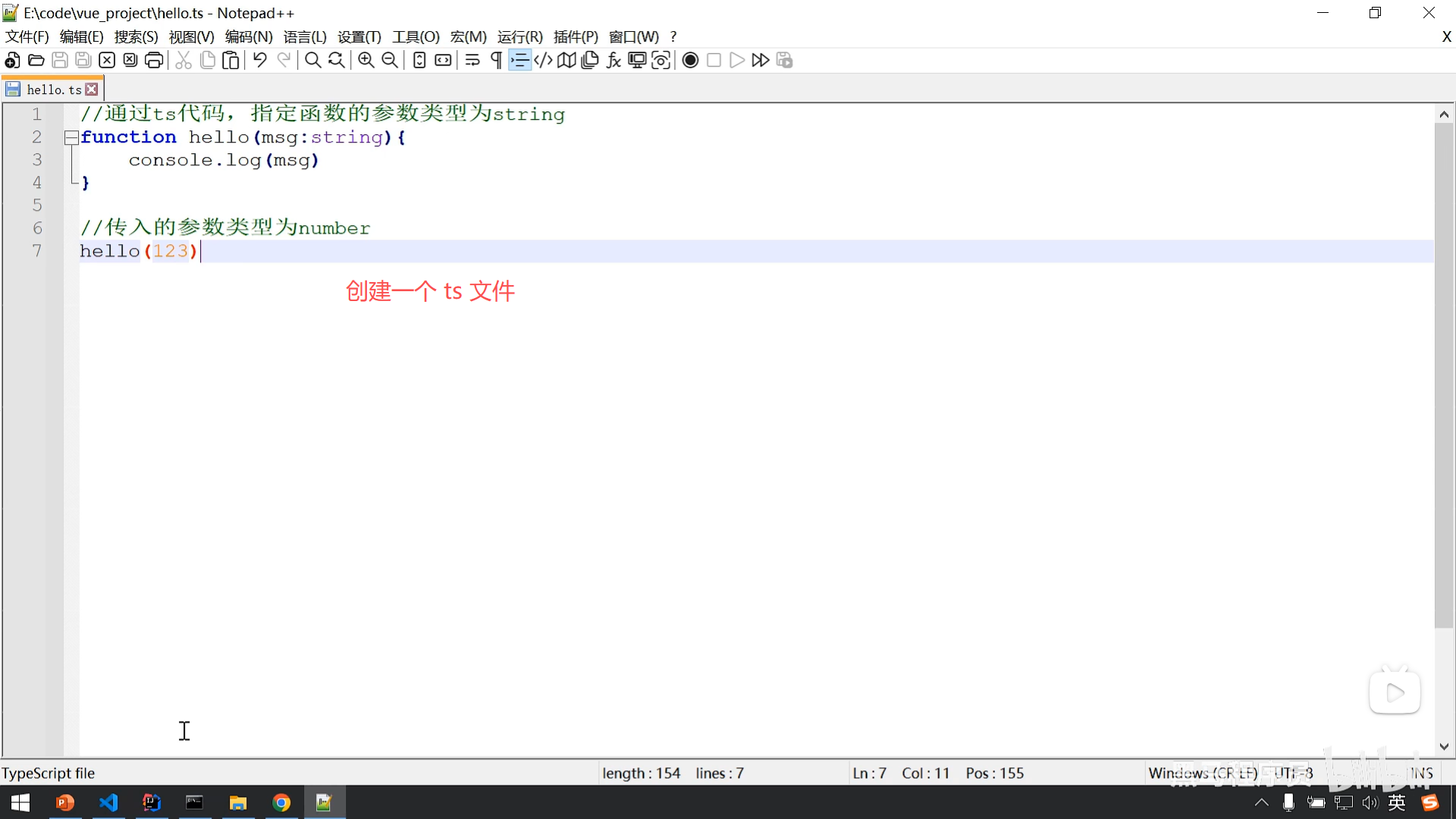
Task: Open the 语言(L) language menu
Action: [x=305, y=36]
